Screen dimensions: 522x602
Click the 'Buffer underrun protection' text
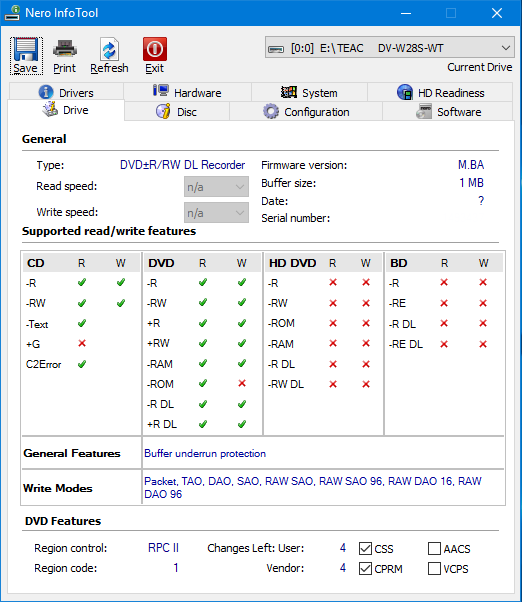tap(205, 453)
